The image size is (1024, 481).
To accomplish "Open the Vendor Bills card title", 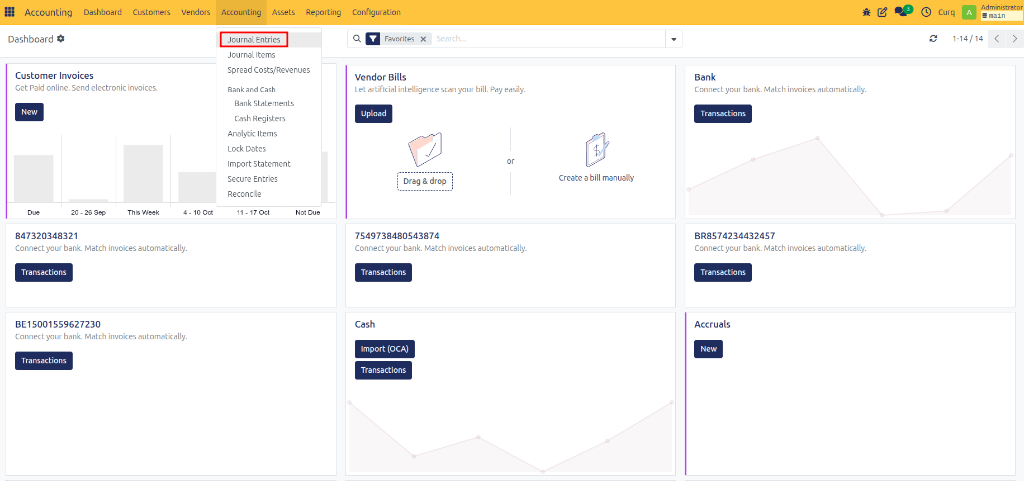I will coord(381,77).
